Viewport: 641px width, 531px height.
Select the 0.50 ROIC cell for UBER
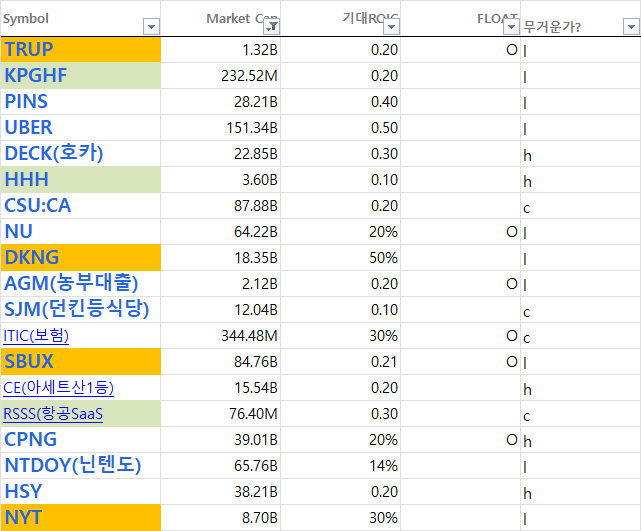(341, 128)
